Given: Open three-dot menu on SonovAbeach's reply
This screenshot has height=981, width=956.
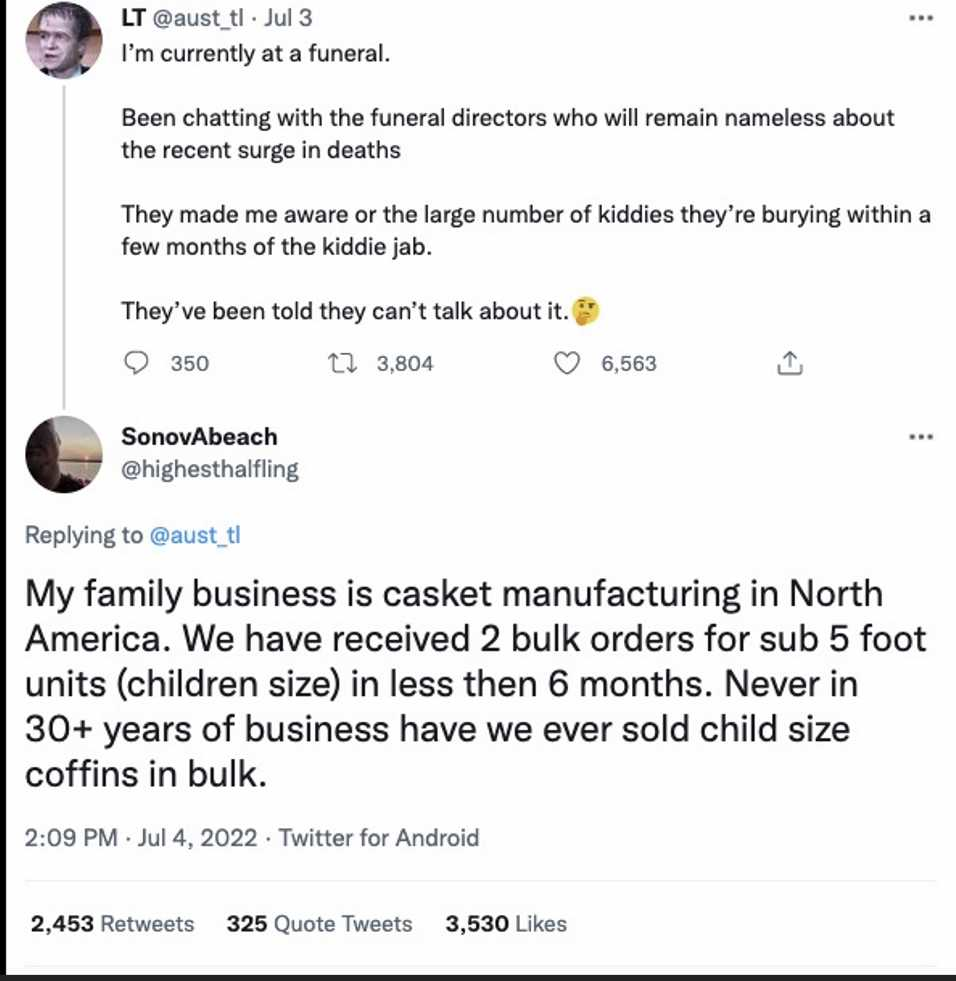Looking at the screenshot, I should click(919, 437).
